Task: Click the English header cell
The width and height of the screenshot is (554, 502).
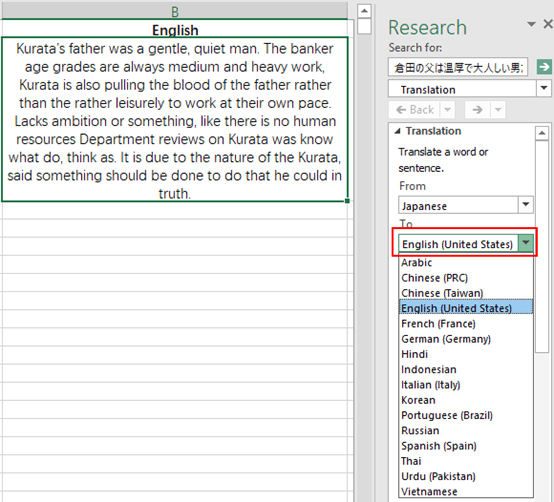Action: (175, 30)
